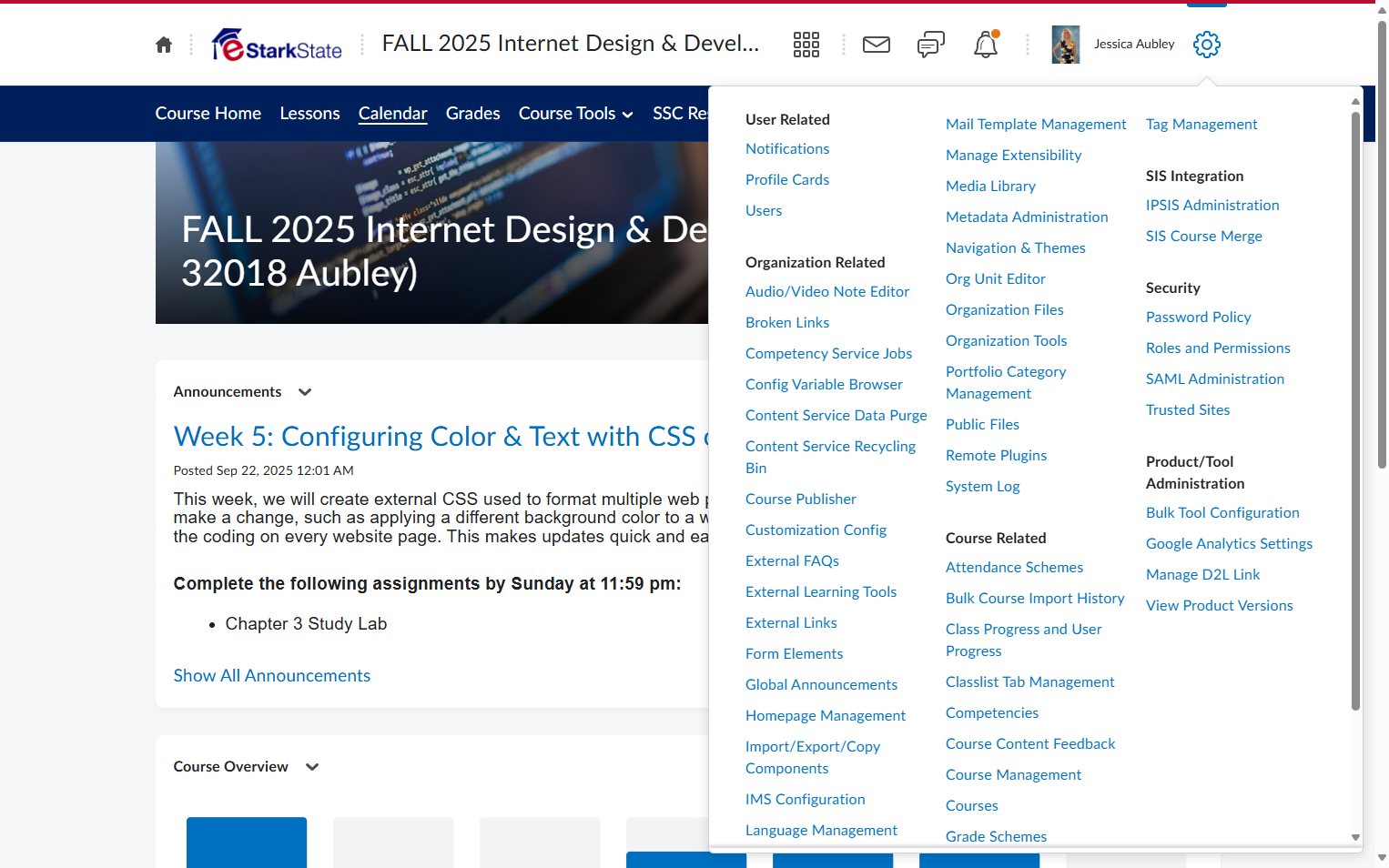Expand the Course Tools dropdown
This screenshot has height=868, width=1389.
pyautogui.click(x=575, y=114)
